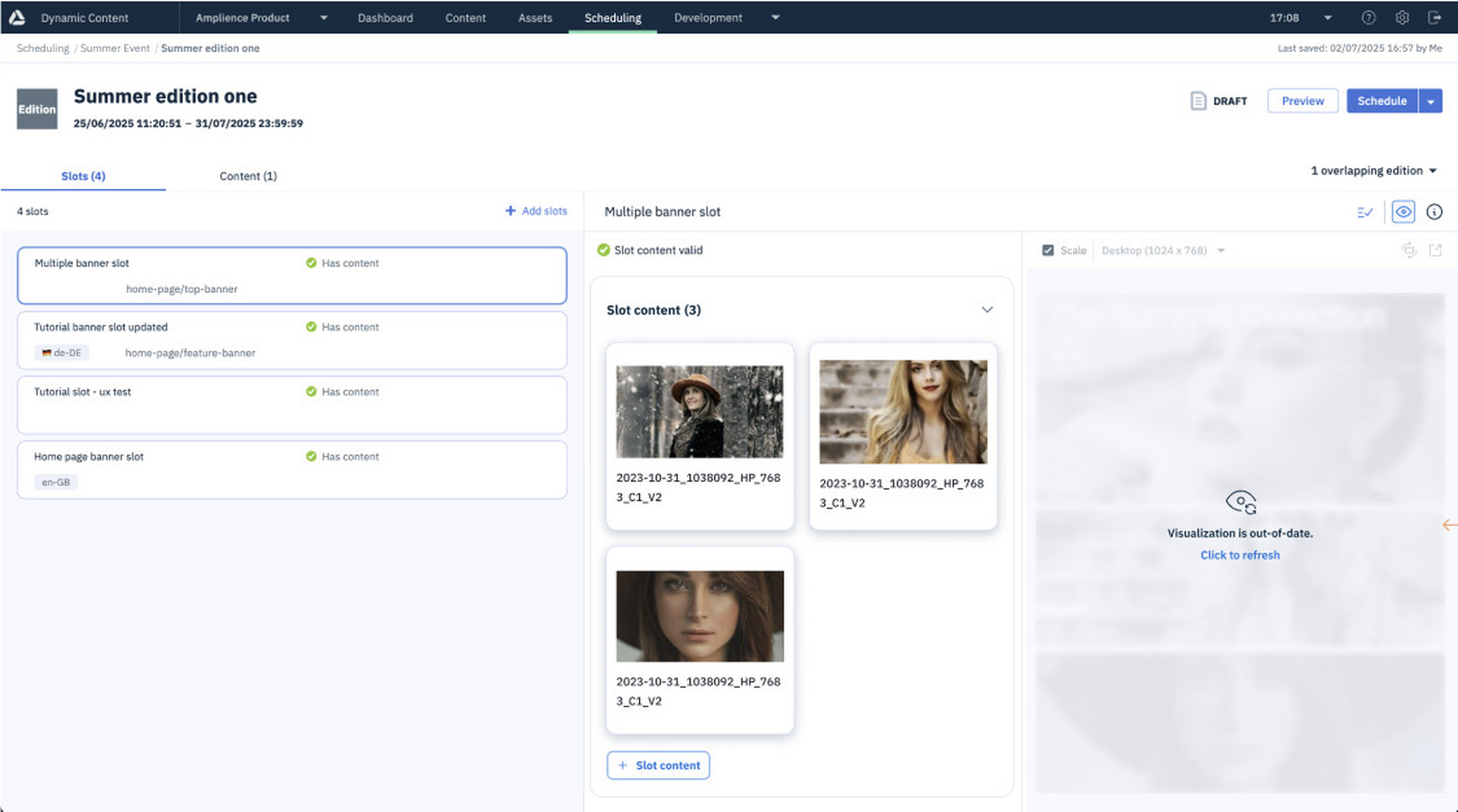Open Desktop (1024 x 768) device dropdown
The image size is (1458, 812).
(1163, 250)
